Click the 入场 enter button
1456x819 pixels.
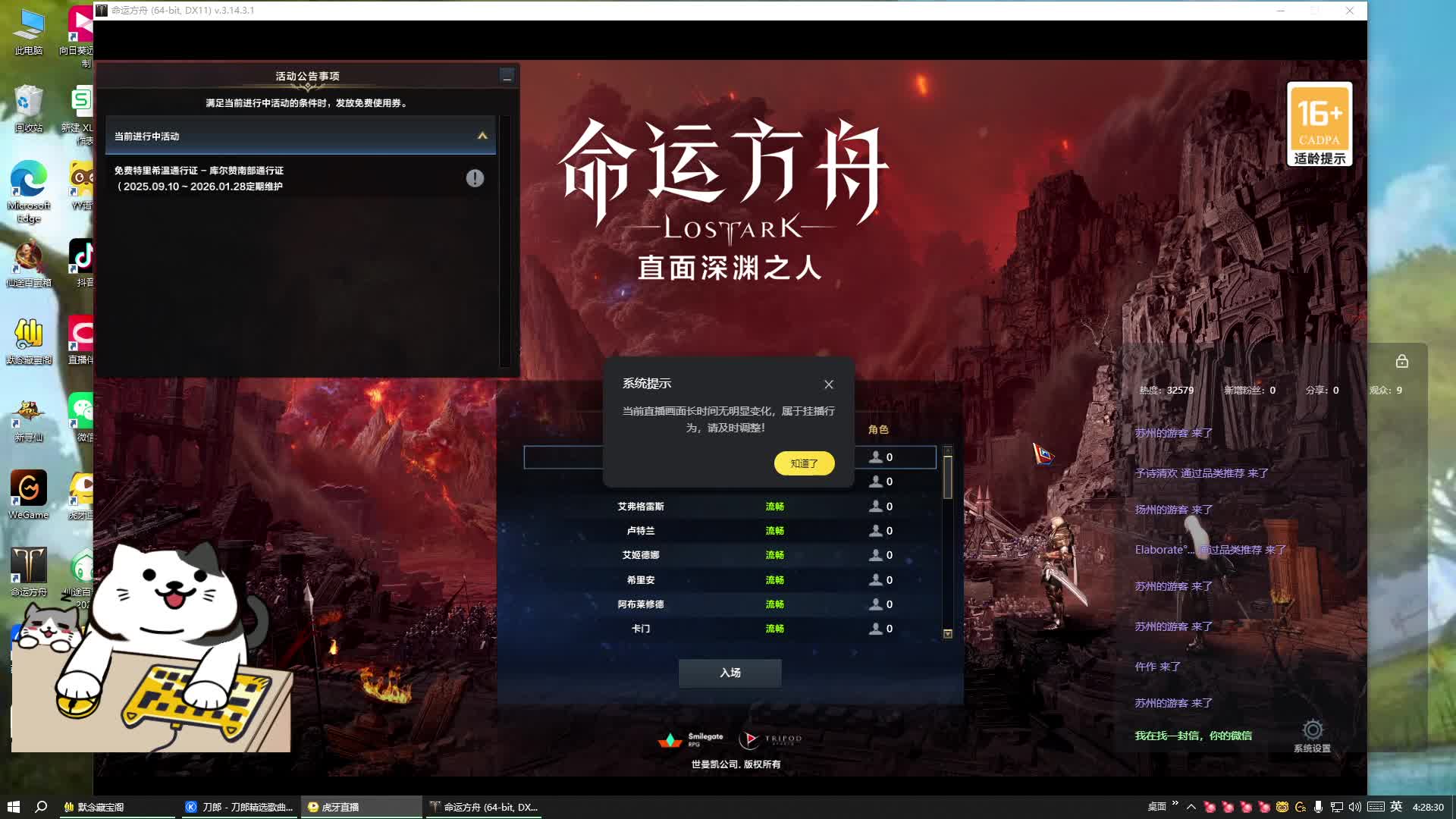click(730, 673)
